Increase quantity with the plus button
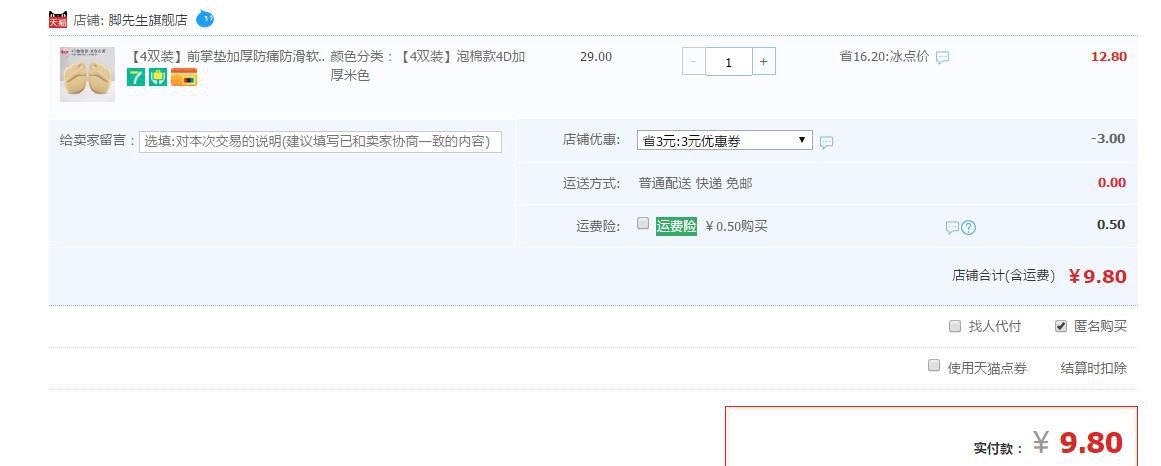Image resolution: width=1161 pixels, height=466 pixels. 763,61
